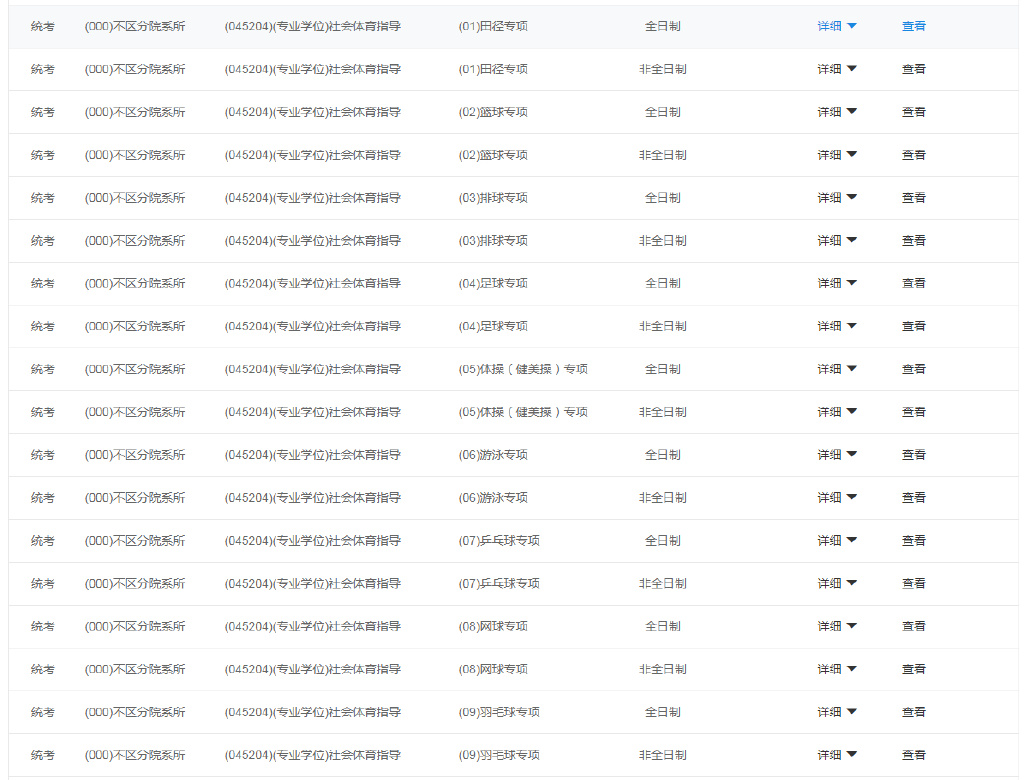Expand 详细 for 非全日制 (01)田径专项 row
The height and width of the screenshot is (780, 1024).
[x=837, y=69]
